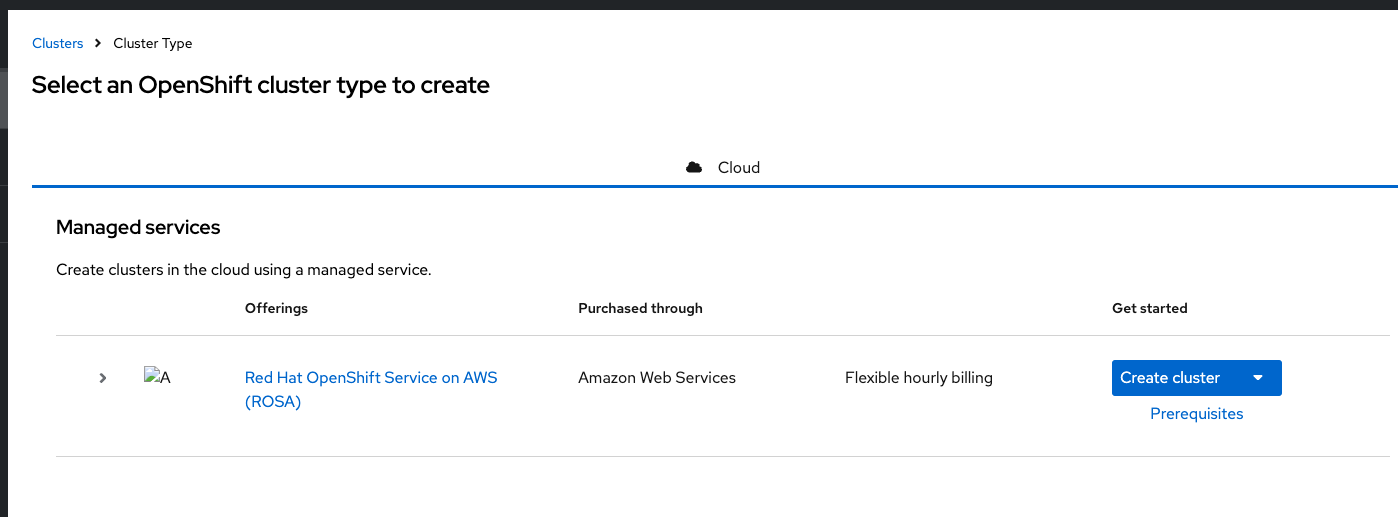Screen dimensions: 1398x517
Task: Click the breadcrumb separator chevron
Action: 98,43
